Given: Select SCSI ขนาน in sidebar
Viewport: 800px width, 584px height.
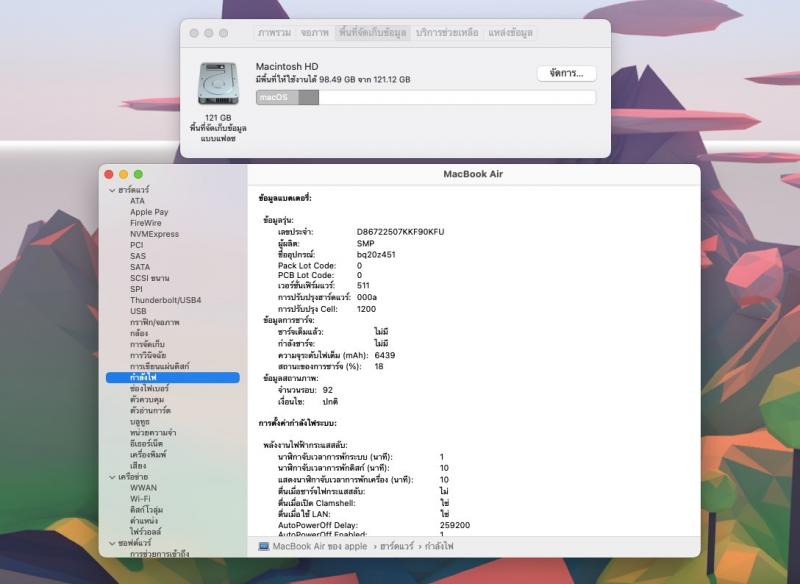Looking at the screenshot, I should click(x=149, y=278).
